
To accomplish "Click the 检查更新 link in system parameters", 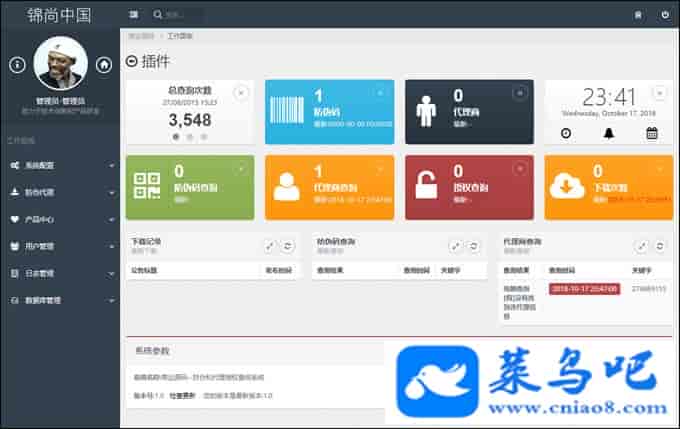I will point(182,396).
